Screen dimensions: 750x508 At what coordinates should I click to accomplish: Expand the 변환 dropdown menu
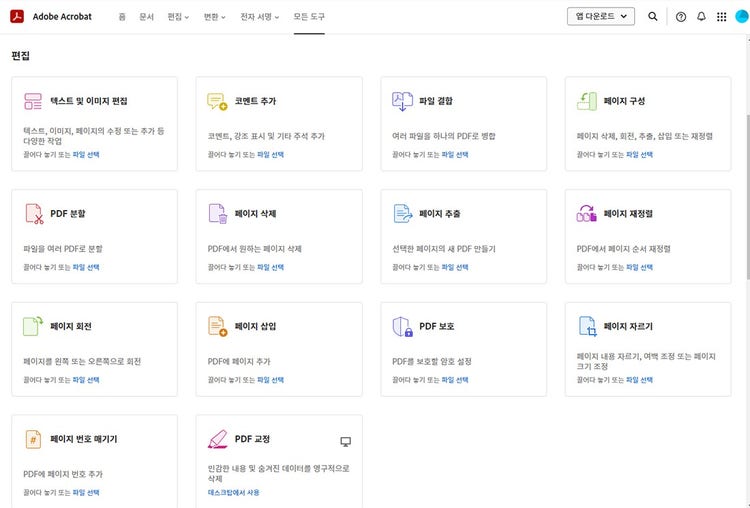pyautogui.click(x=215, y=17)
